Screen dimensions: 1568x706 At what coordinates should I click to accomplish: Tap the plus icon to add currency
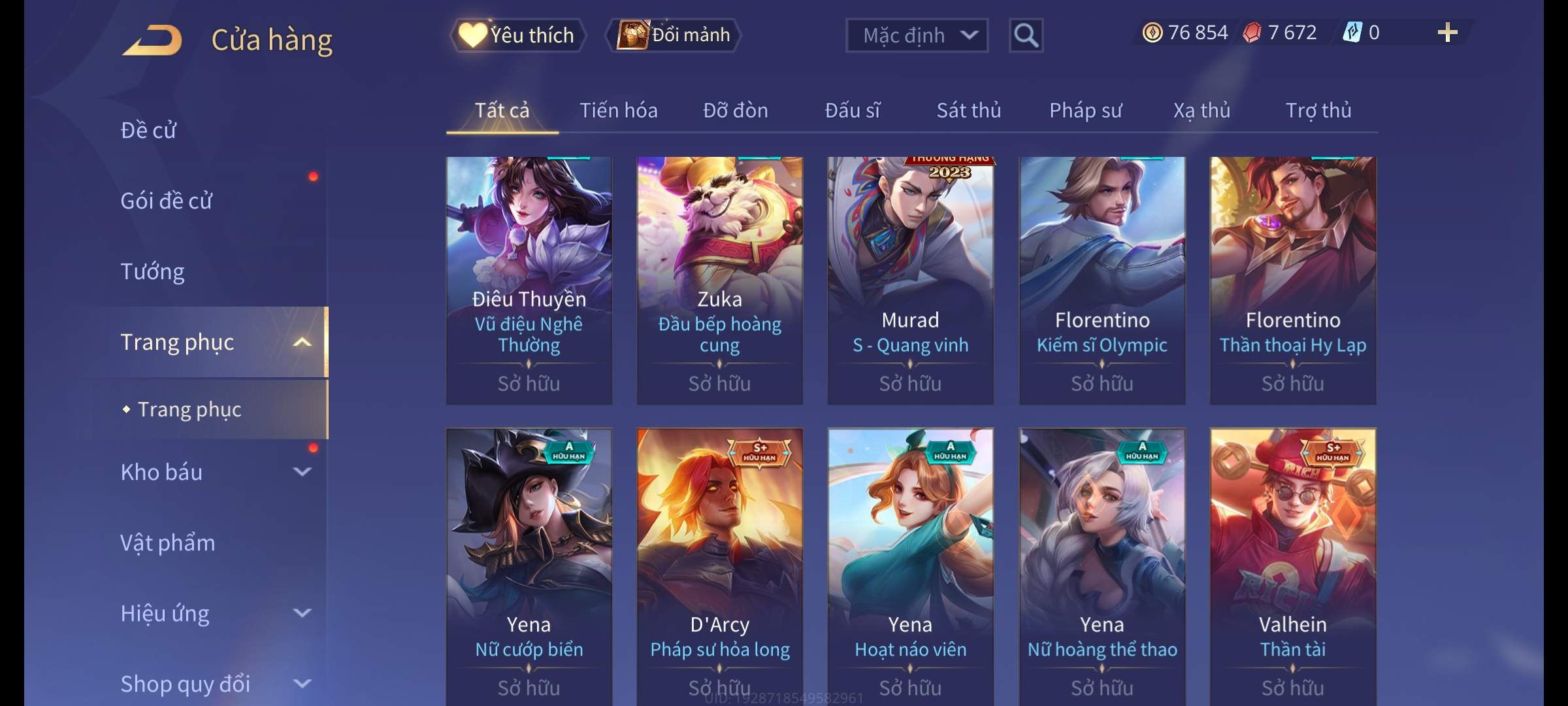pyautogui.click(x=1448, y=32)
